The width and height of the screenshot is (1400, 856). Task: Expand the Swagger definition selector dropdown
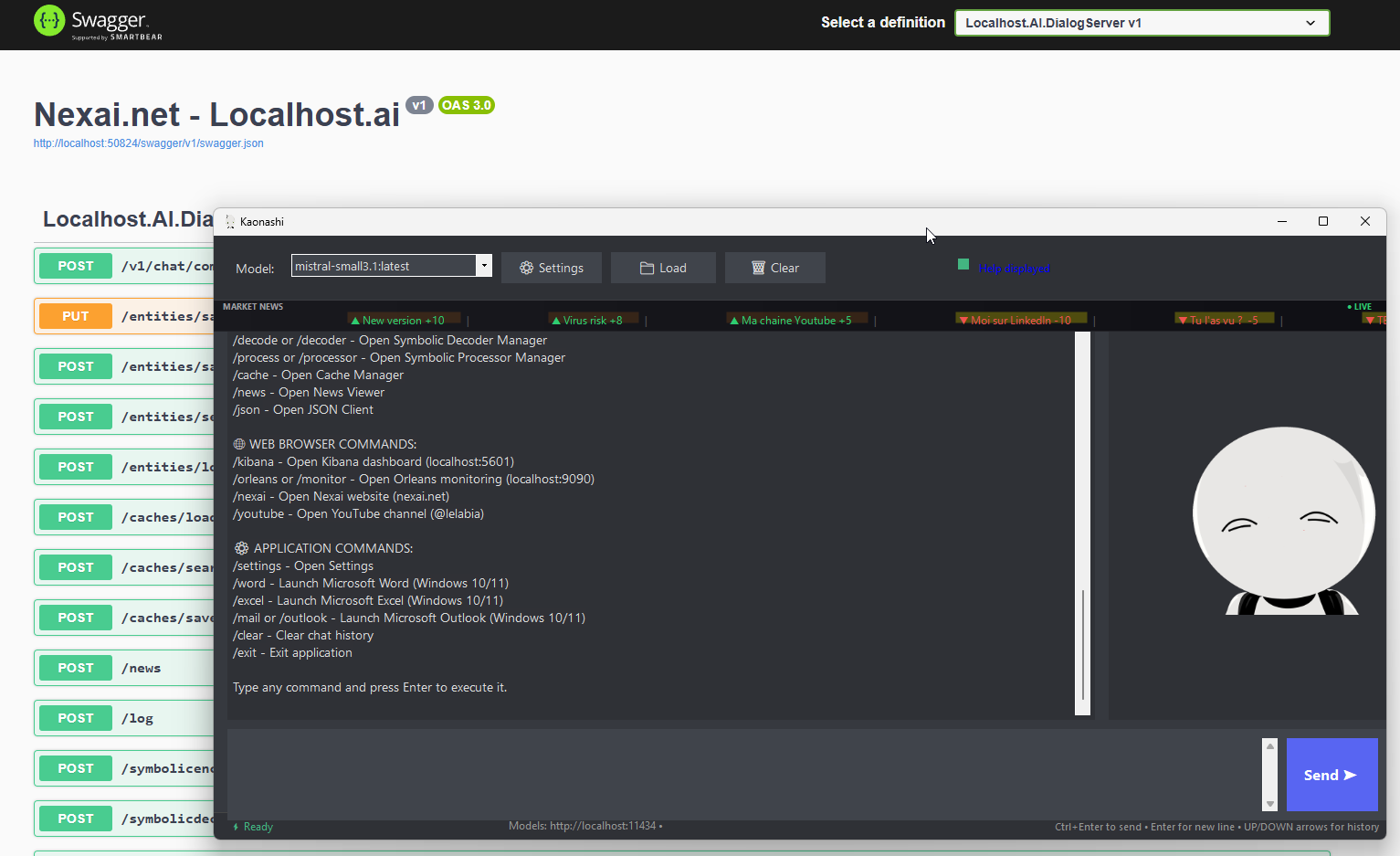click(1142, 23)
